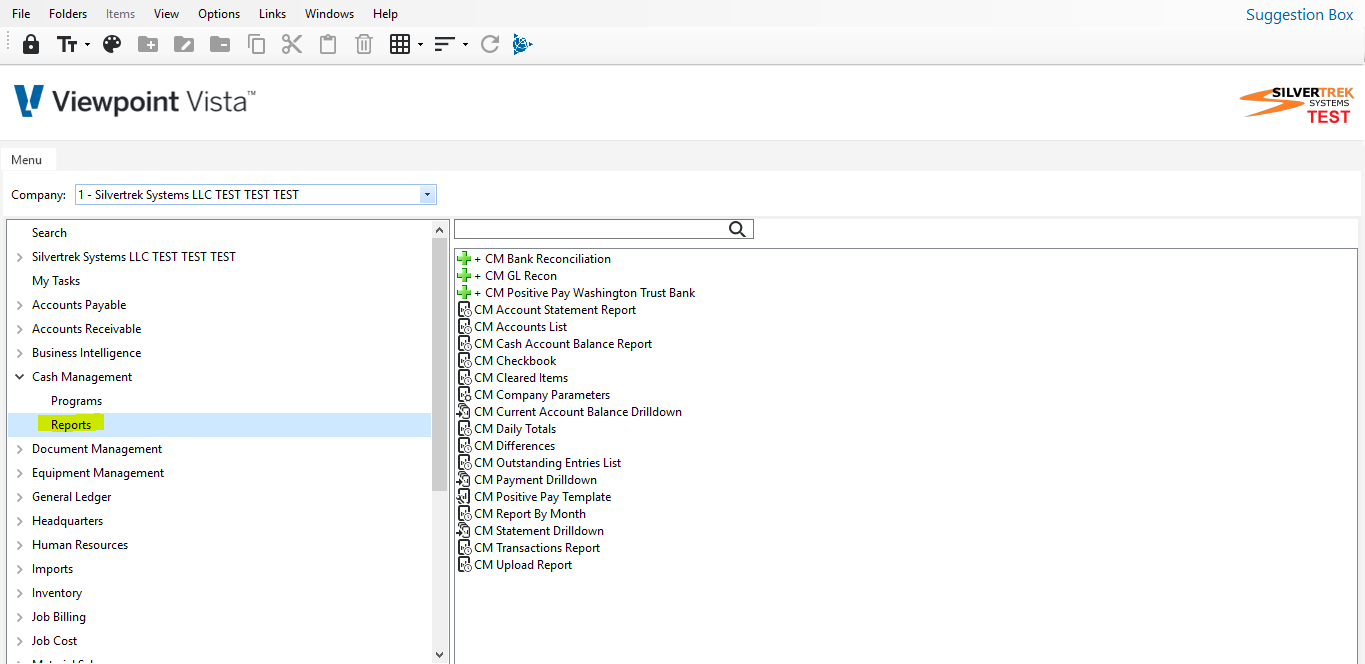Open the Folders menu
Image resolution: width=1365 pixels, height=664 pixels.
click(x=68, y=14)
